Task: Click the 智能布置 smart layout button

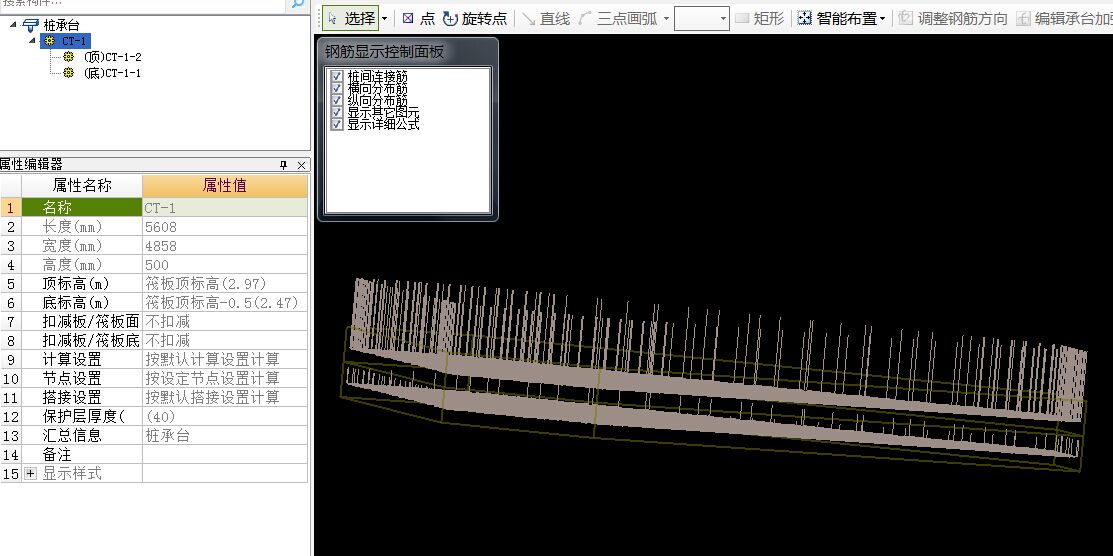Action: pos(836,18)
